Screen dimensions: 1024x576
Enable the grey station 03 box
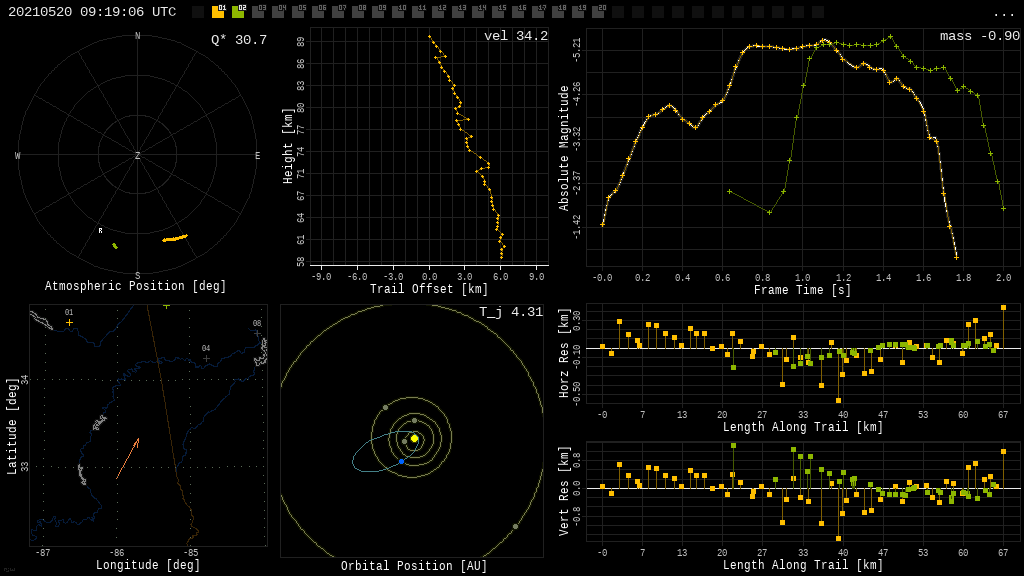[258, 12]
